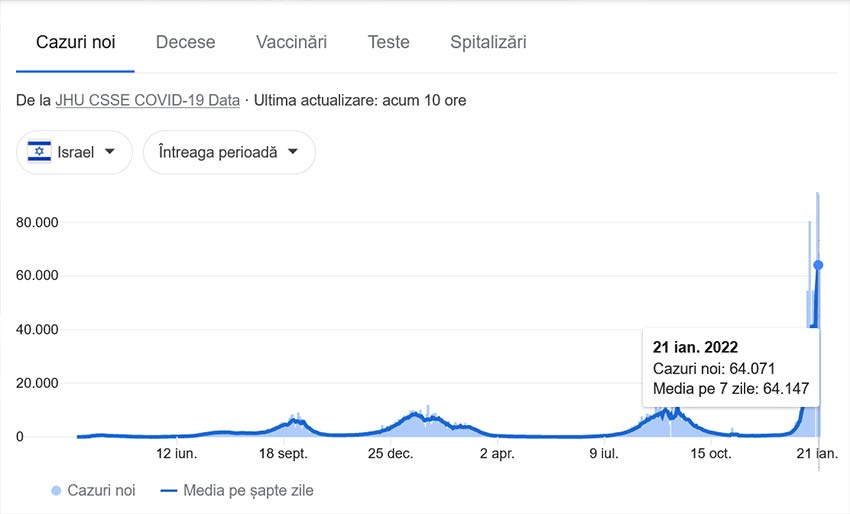850x514 pixels.
Task: Open the Israel country dropdown
Action: tap(74, 152)
